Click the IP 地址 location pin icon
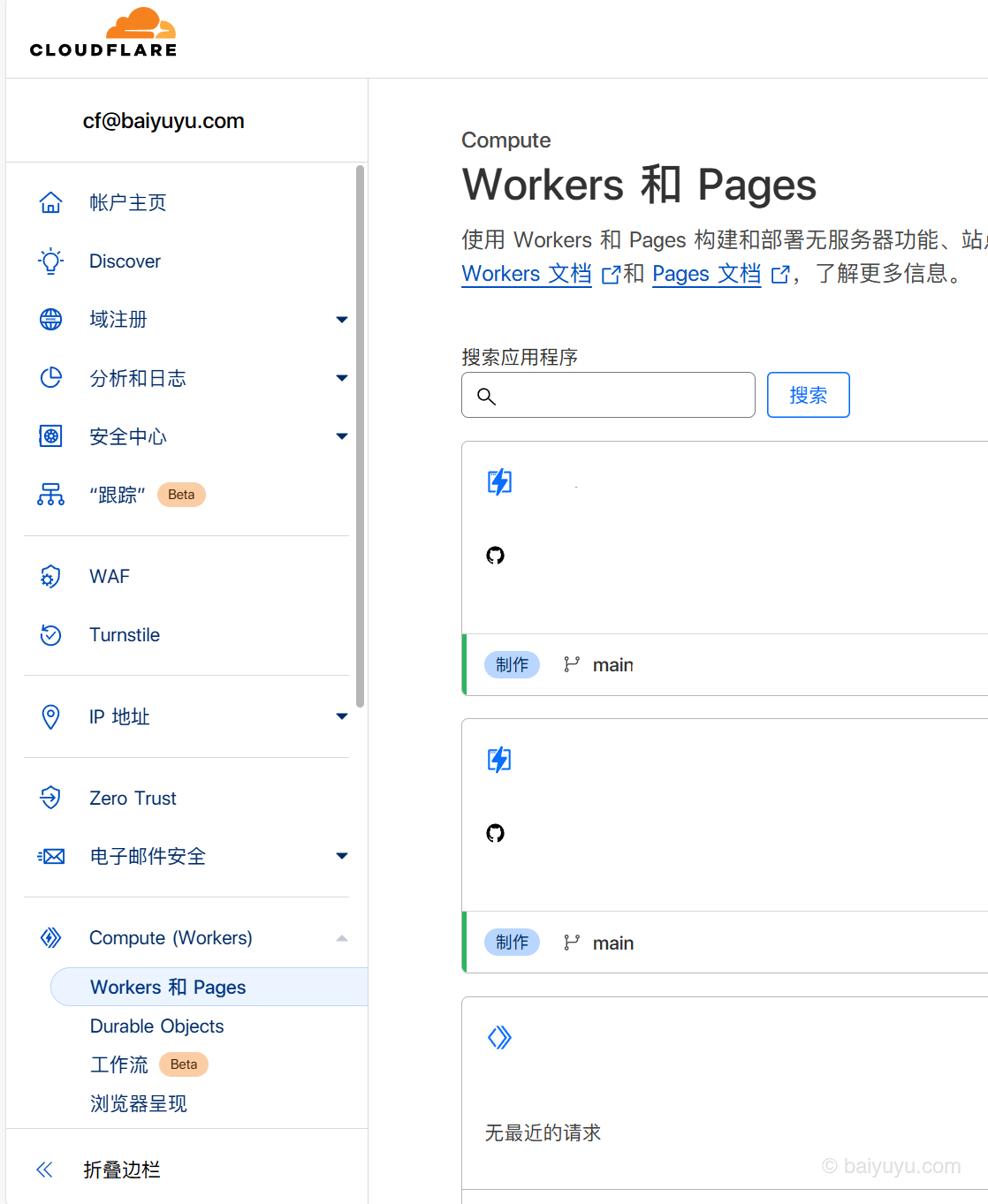This screenshot has width=988, height=1204. (x=51, y=716)
